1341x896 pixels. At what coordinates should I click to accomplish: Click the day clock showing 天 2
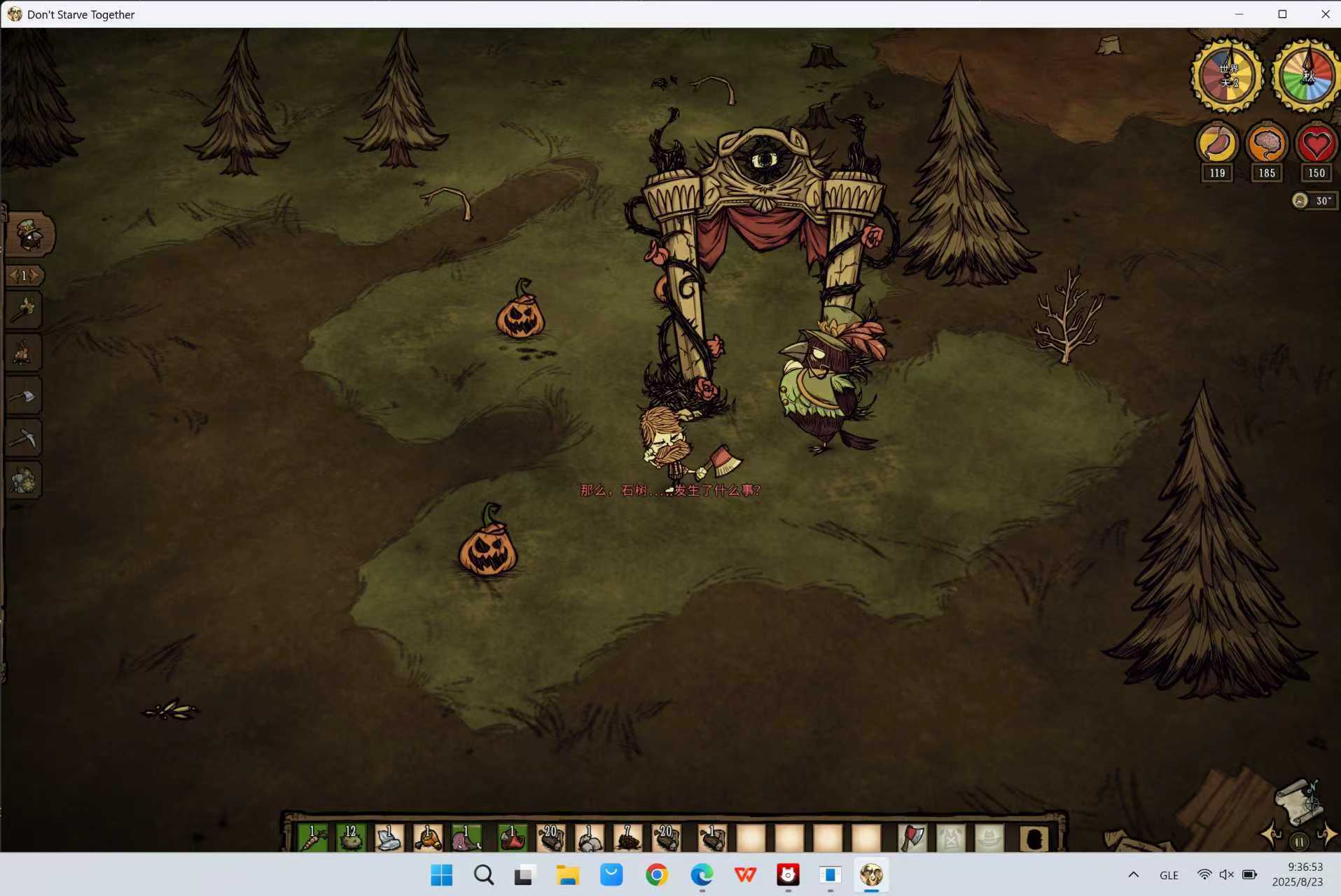tap(1229, 76)
